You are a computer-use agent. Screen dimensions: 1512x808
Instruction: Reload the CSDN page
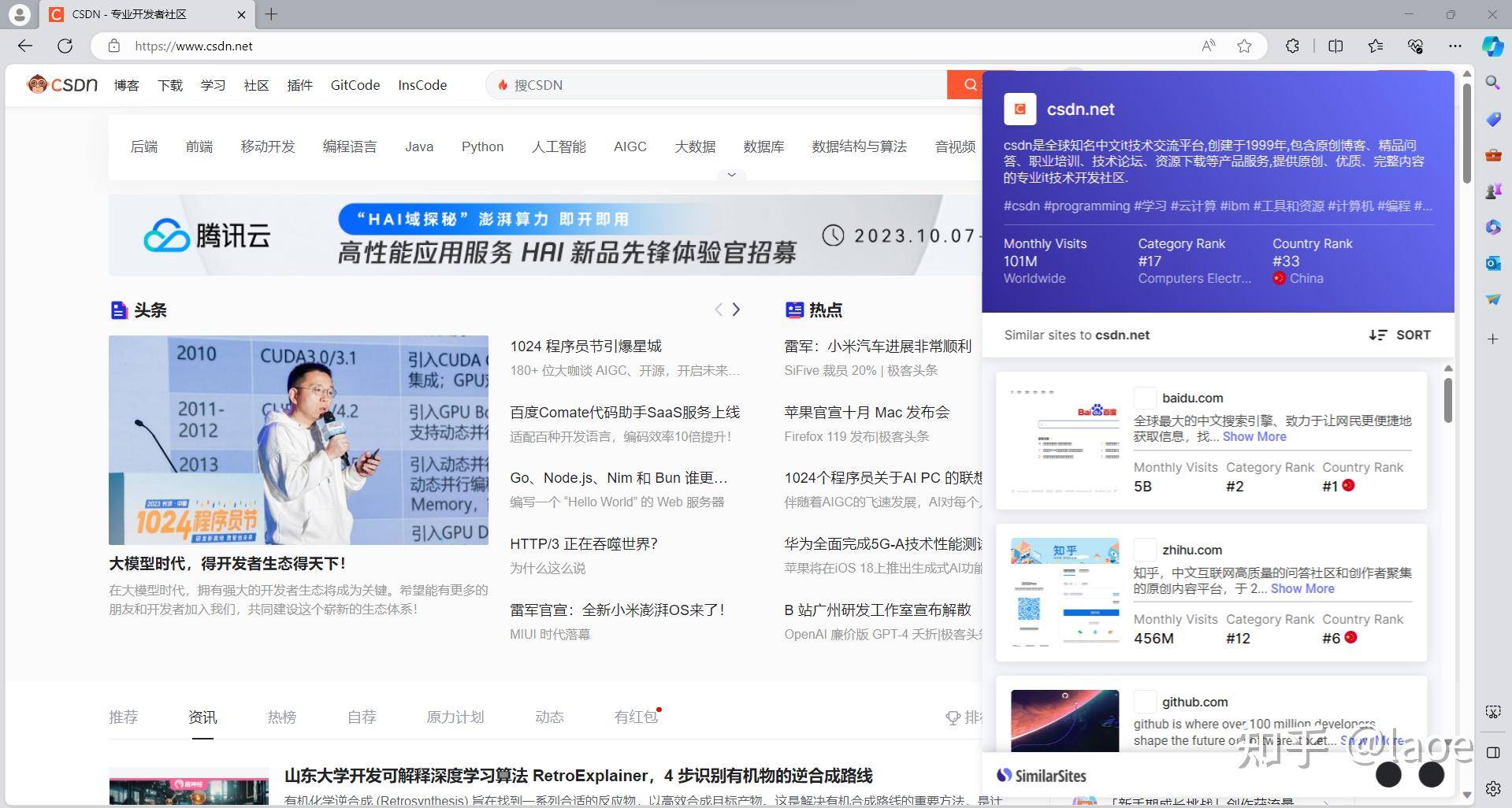tap(65, 46)
